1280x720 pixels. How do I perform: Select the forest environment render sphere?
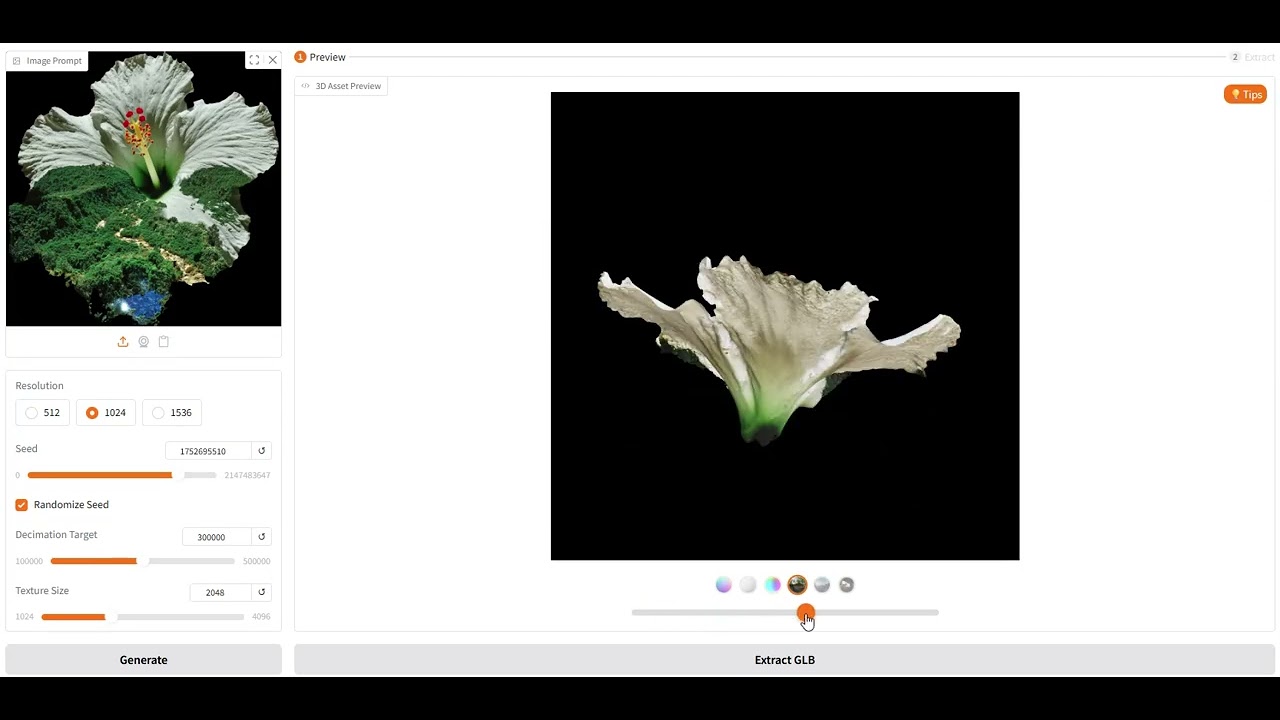(x=797, y=585)
